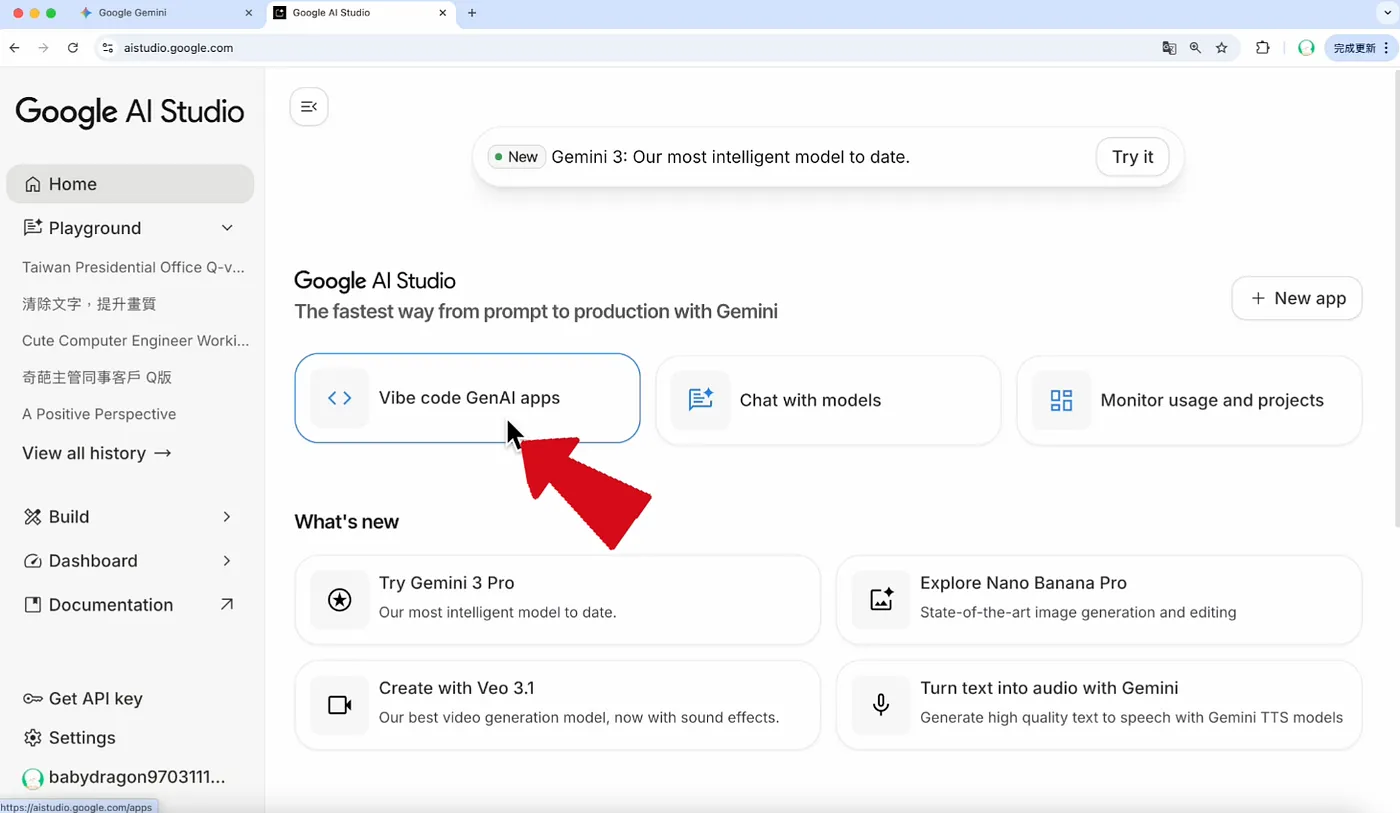Image resolution: width=1400 pixels, height=813 pixels.
Task: Click the browser translate page icon
Action: tap(1169, 48)
